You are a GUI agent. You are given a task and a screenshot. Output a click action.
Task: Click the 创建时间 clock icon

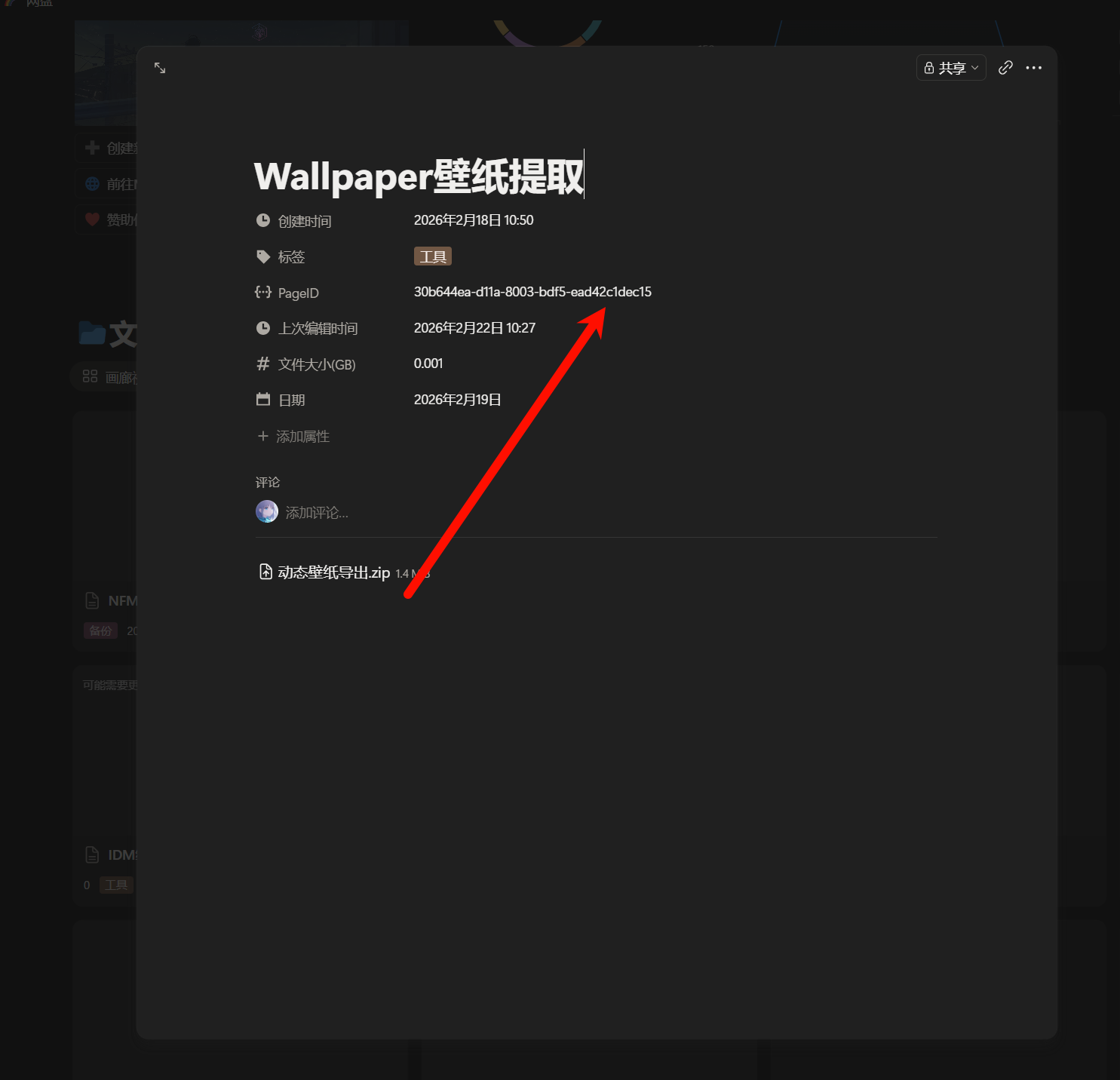[x=263, y=220]
